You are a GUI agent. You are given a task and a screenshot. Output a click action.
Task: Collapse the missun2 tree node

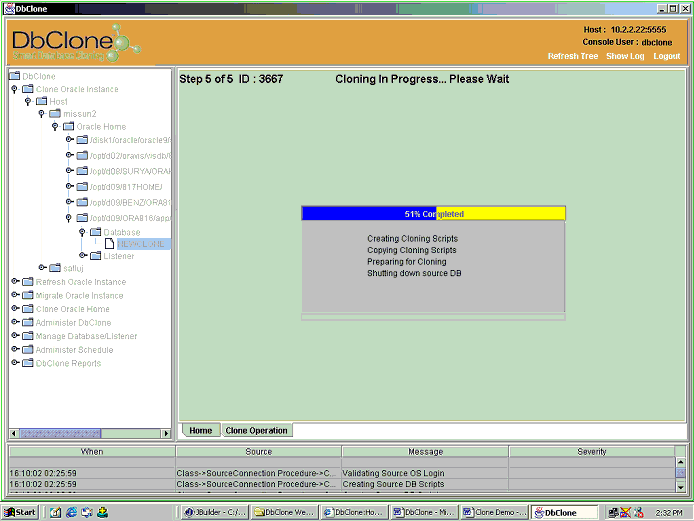[42, 114]
